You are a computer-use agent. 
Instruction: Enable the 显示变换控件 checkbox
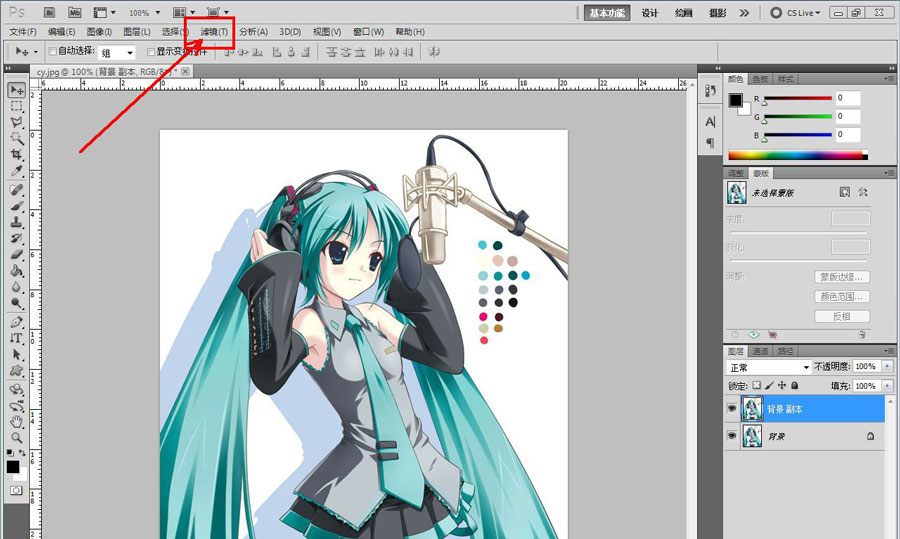coord(151,52)
